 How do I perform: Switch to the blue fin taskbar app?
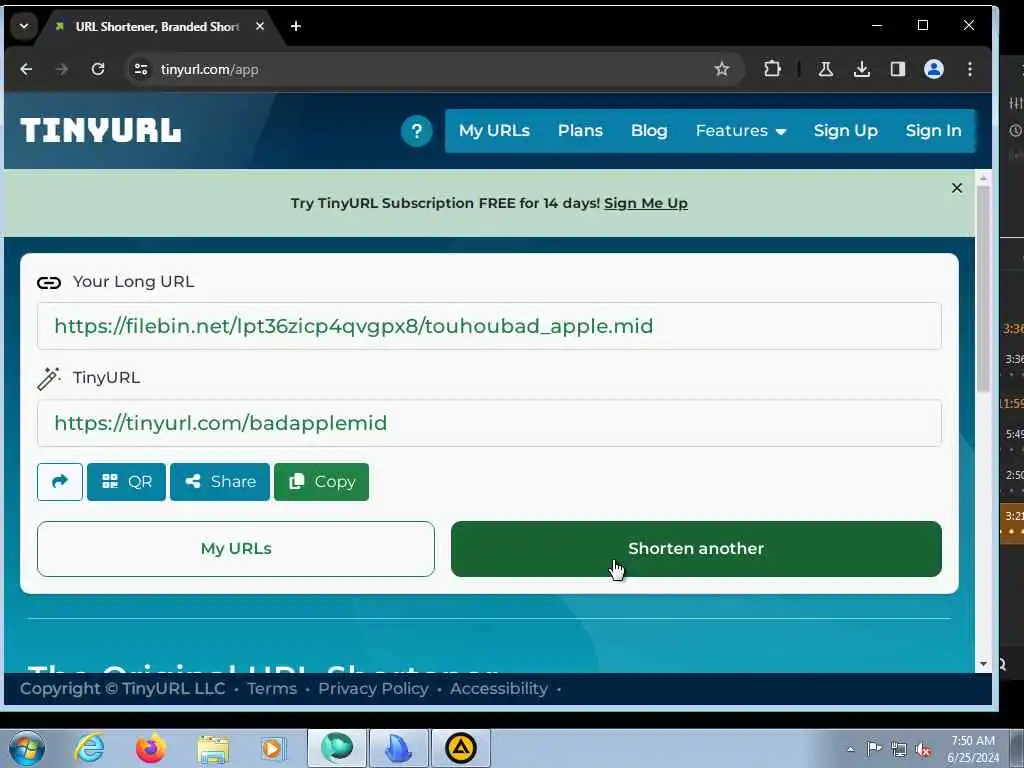pyautogui.click(x=398, y=748)
